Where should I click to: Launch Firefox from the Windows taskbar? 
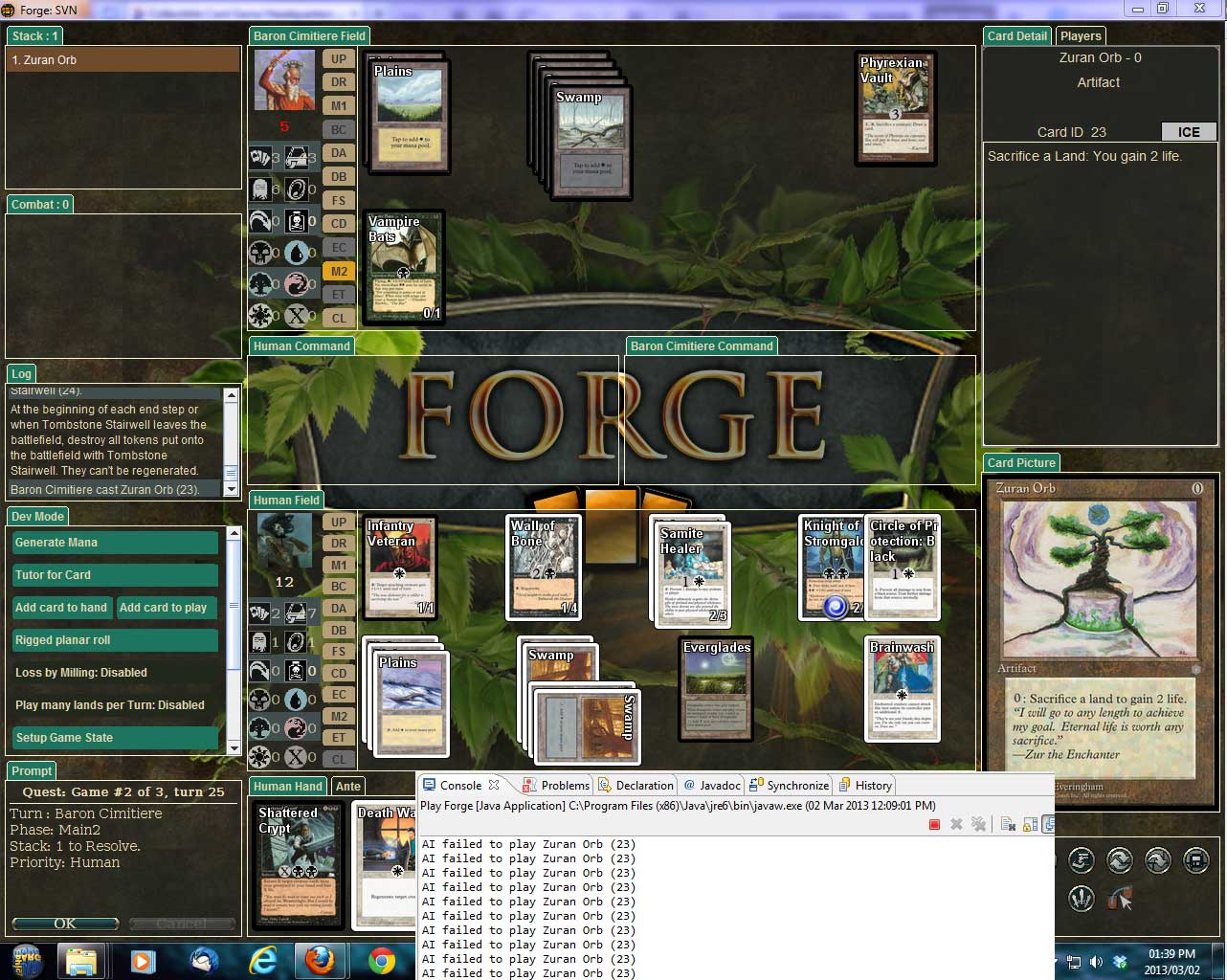(x=320, y=960)
